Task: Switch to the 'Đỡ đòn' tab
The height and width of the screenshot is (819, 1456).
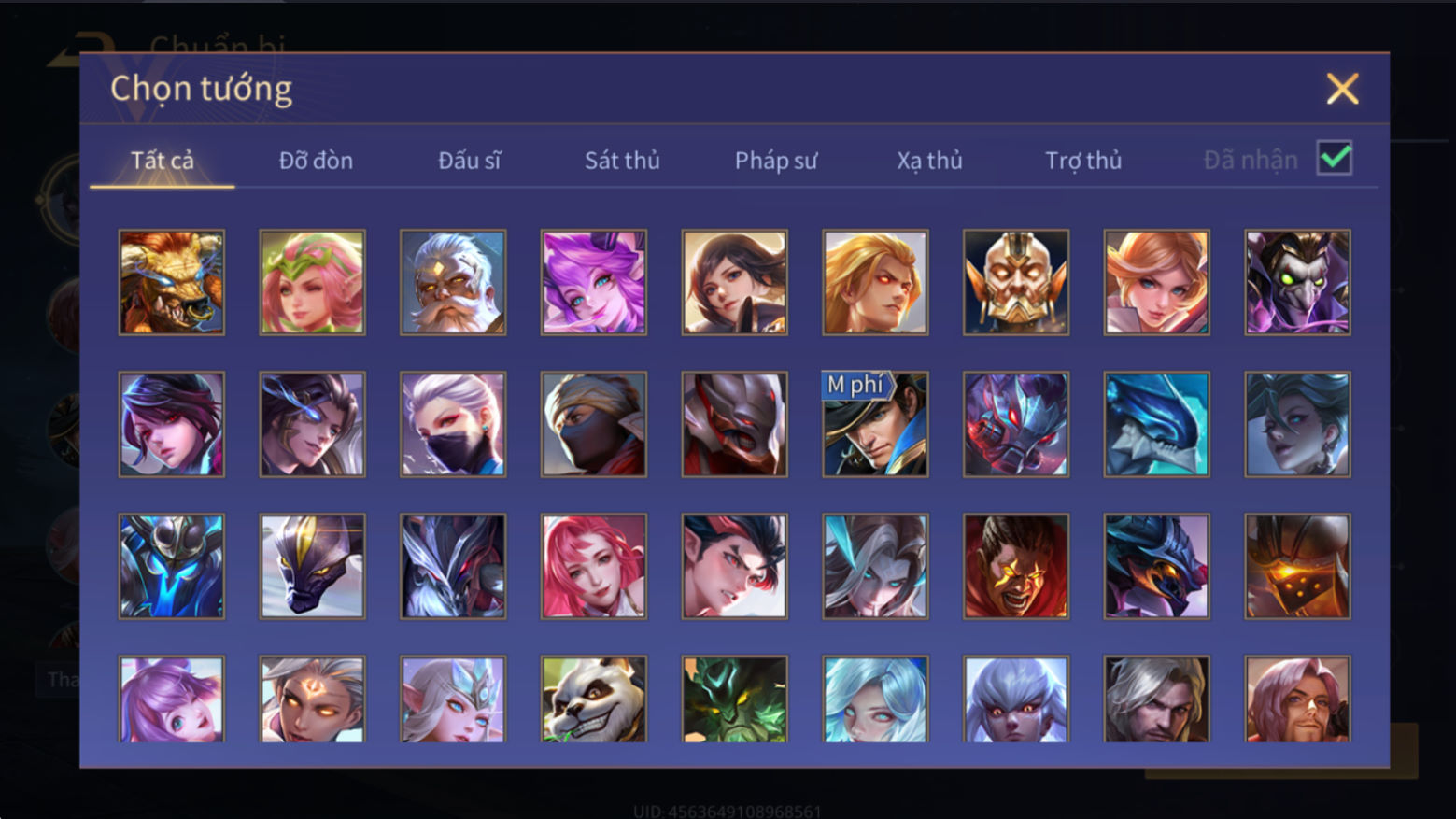Action: (316, 161)
